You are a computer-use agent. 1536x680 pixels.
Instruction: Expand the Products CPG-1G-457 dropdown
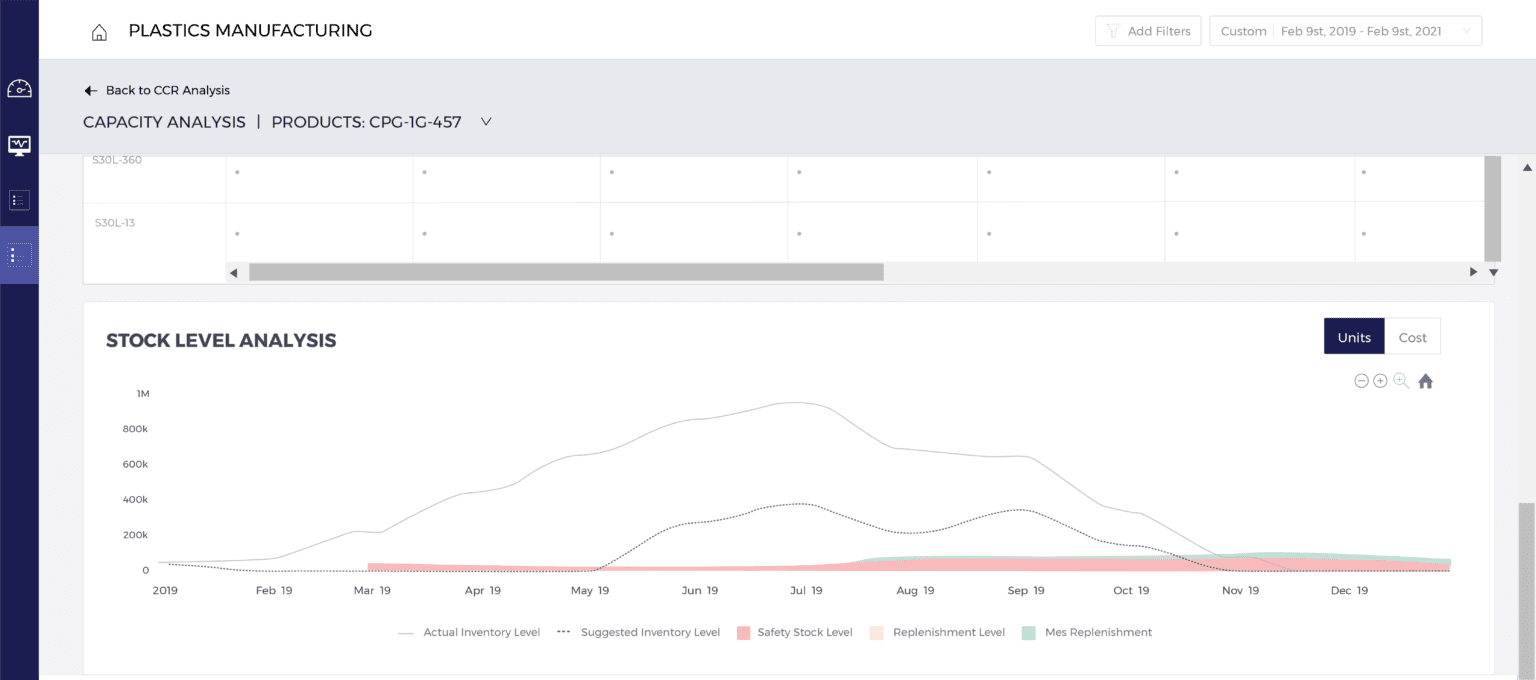pos(486,122)
